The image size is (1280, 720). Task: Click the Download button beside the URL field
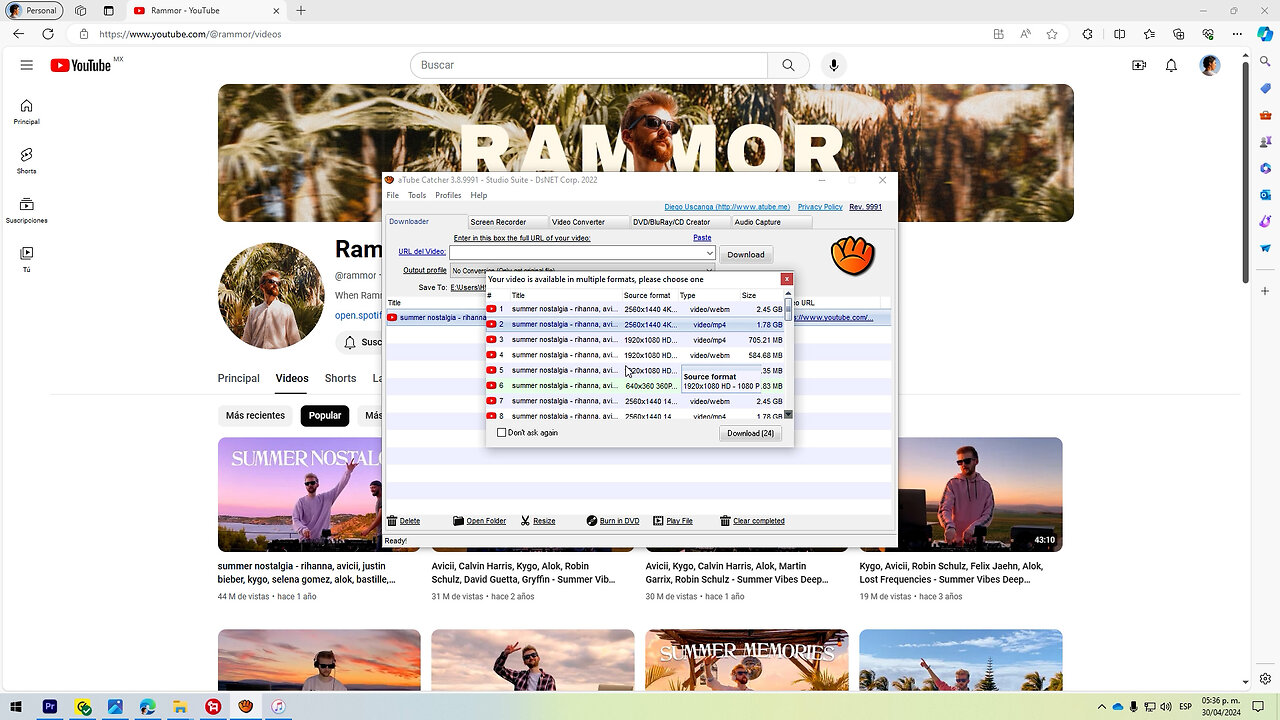(746, 254)
